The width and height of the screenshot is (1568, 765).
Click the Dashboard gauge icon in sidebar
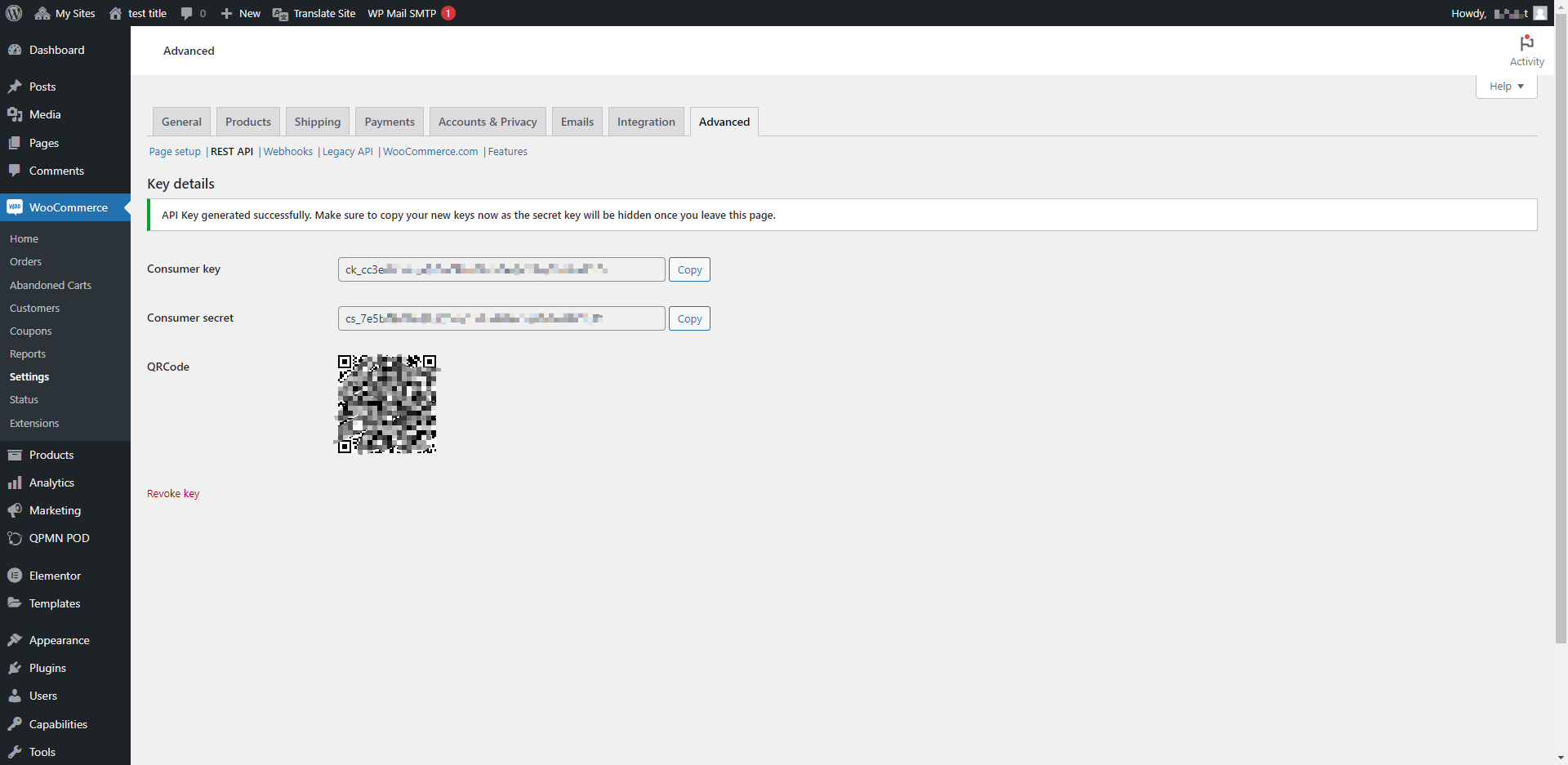(x=15, y=50)
